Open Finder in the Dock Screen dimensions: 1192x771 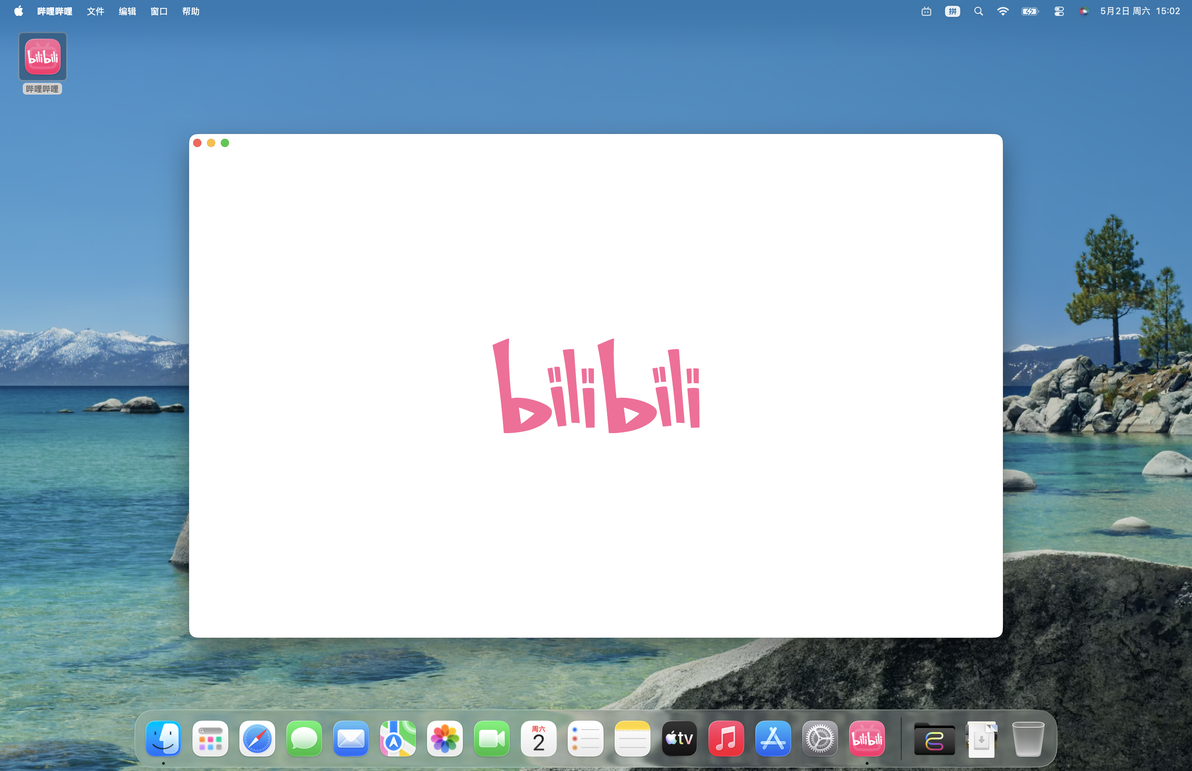(x=163, y=738)
